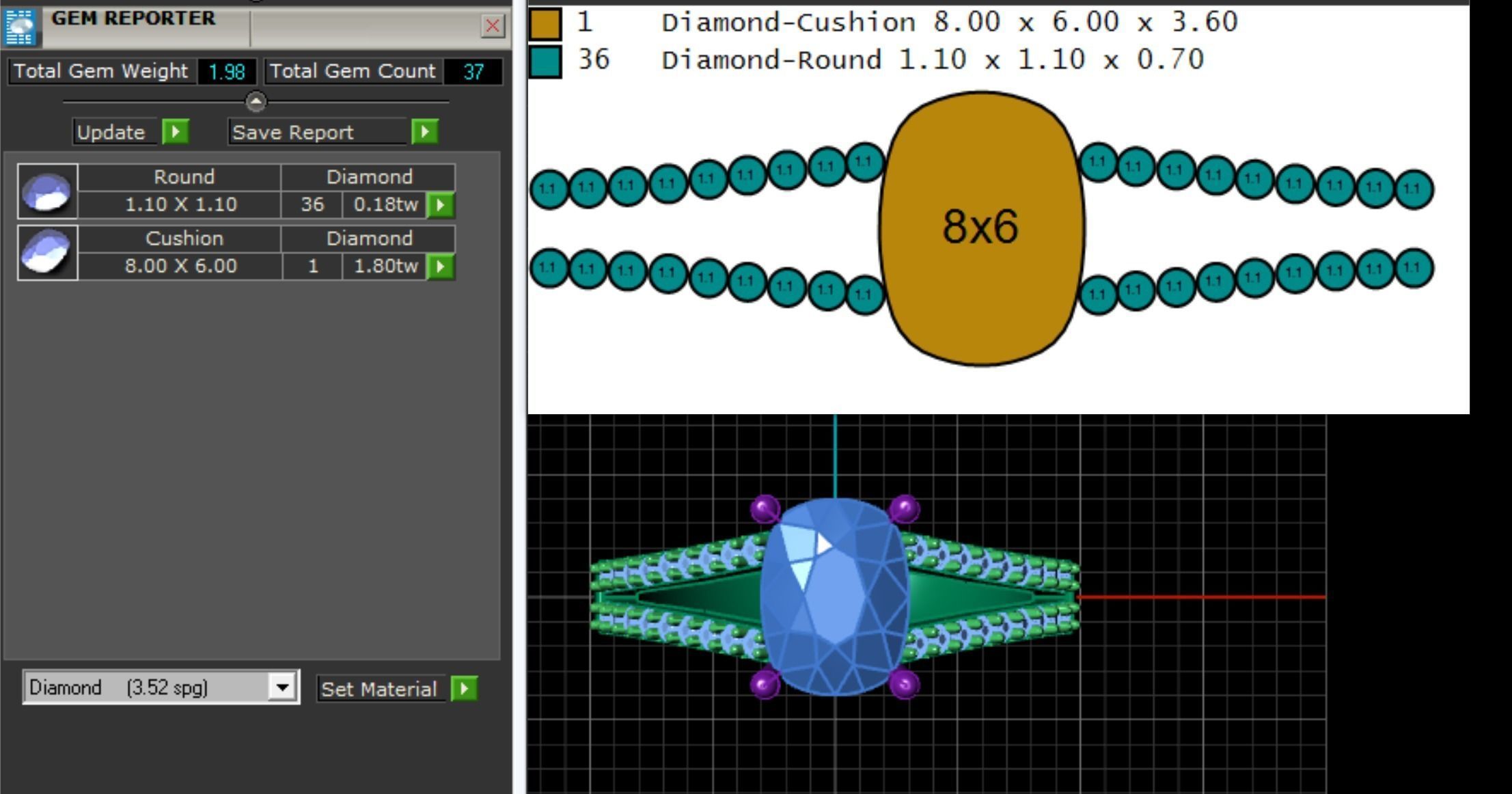Click the Update button
The image size is (1512, 794).
pos(116,132)
